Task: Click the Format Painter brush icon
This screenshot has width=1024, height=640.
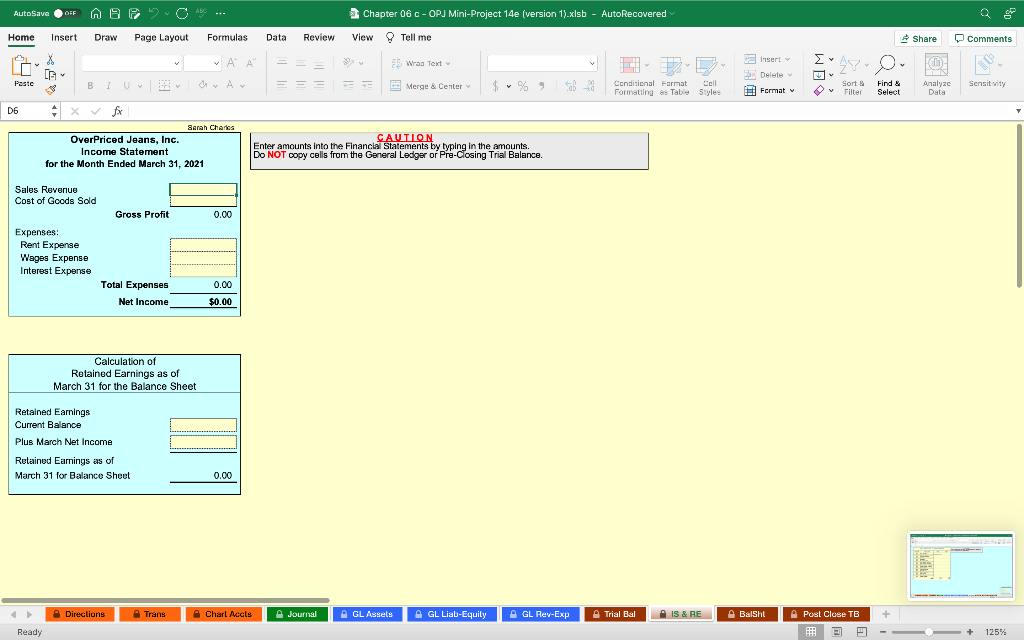Action: [50, 89]
